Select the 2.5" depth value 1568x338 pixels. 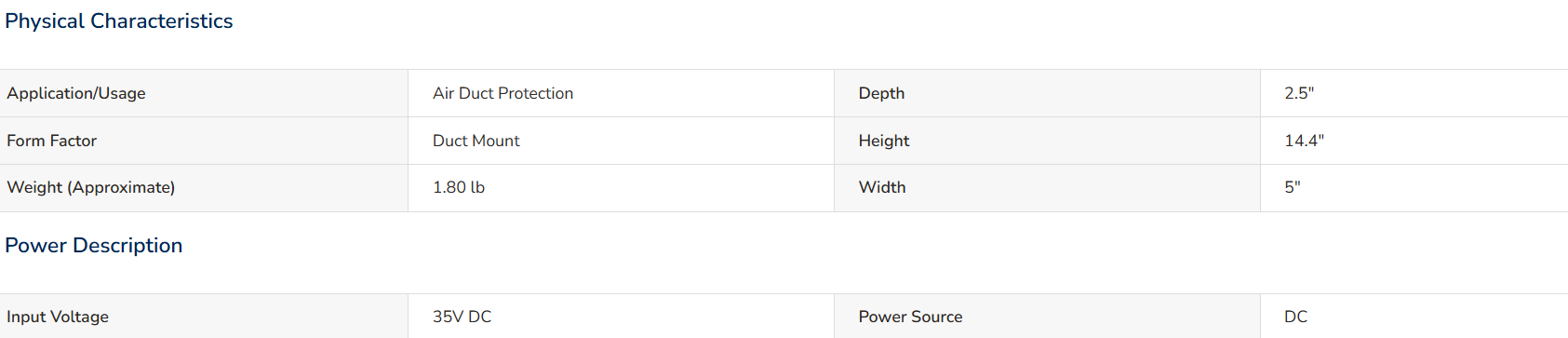point(1299,93)
